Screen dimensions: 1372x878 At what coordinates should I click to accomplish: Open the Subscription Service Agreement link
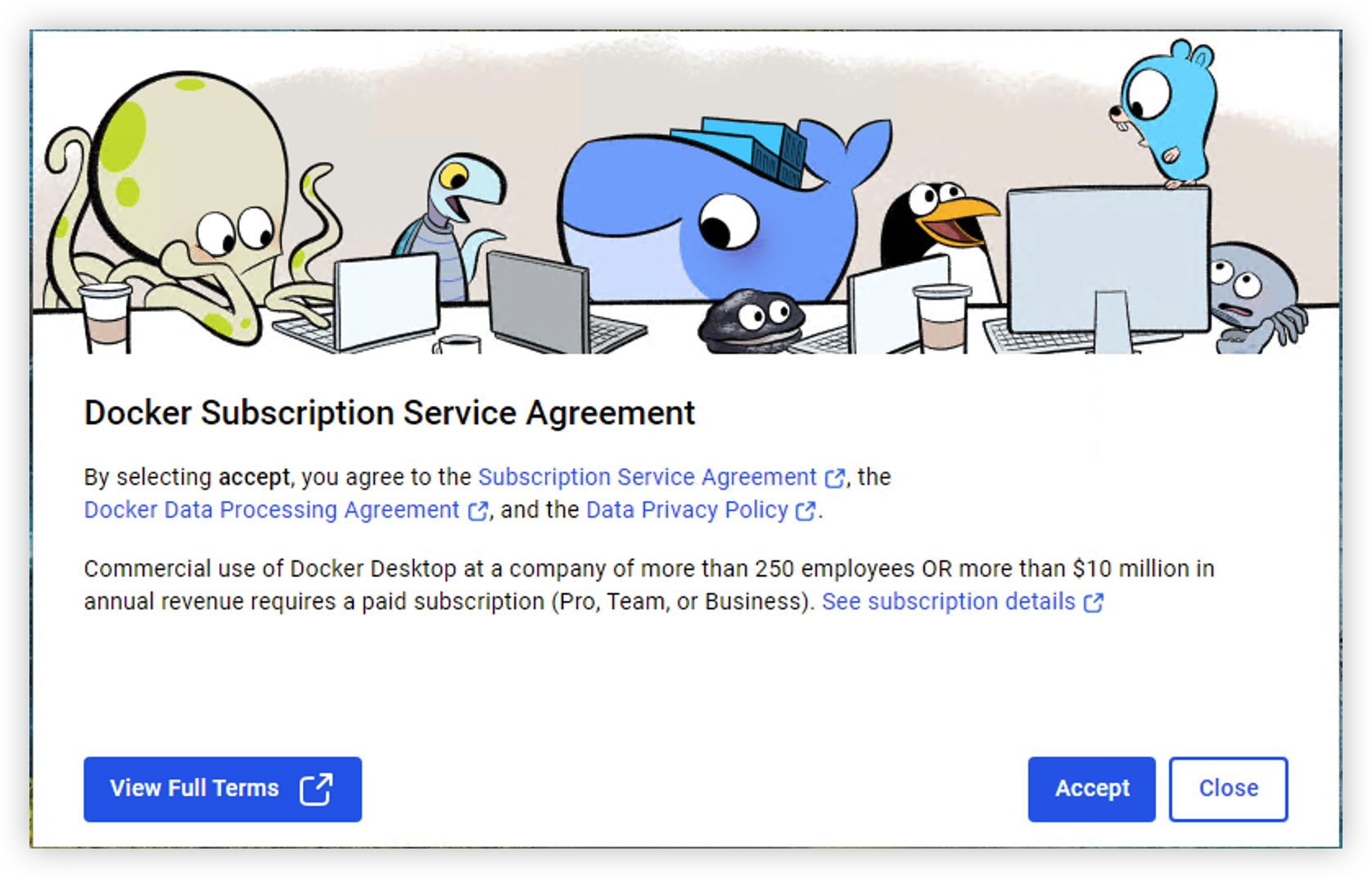click(x=648, y=477)
